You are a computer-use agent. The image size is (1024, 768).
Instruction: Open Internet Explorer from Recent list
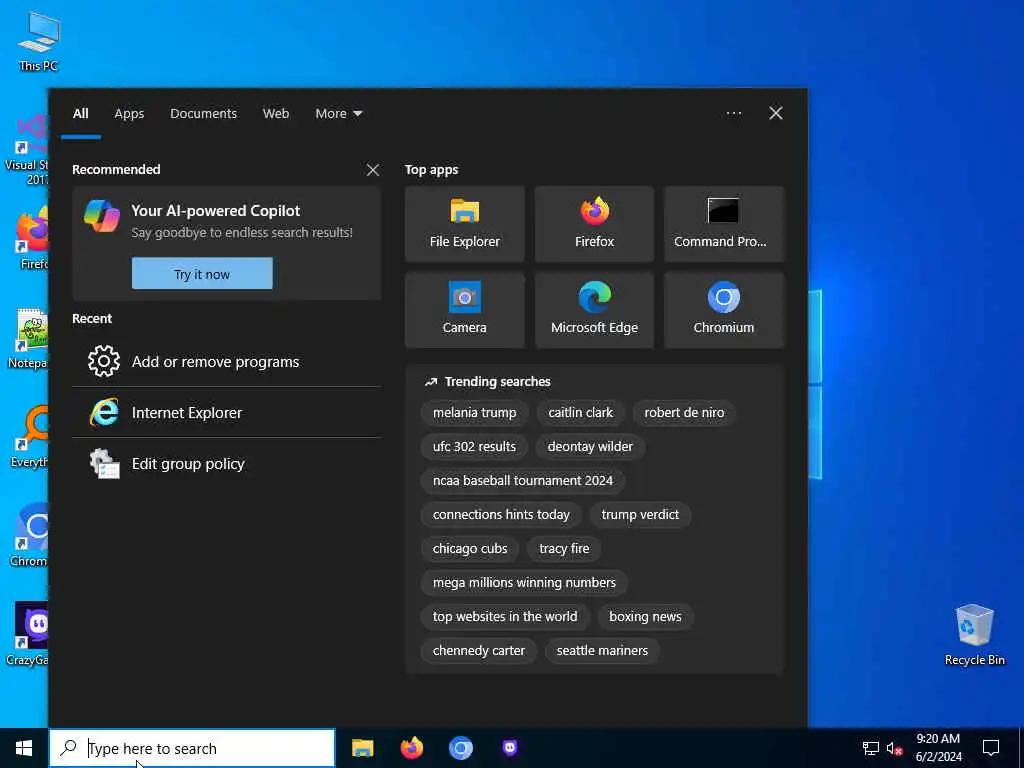tap(227, 412)
